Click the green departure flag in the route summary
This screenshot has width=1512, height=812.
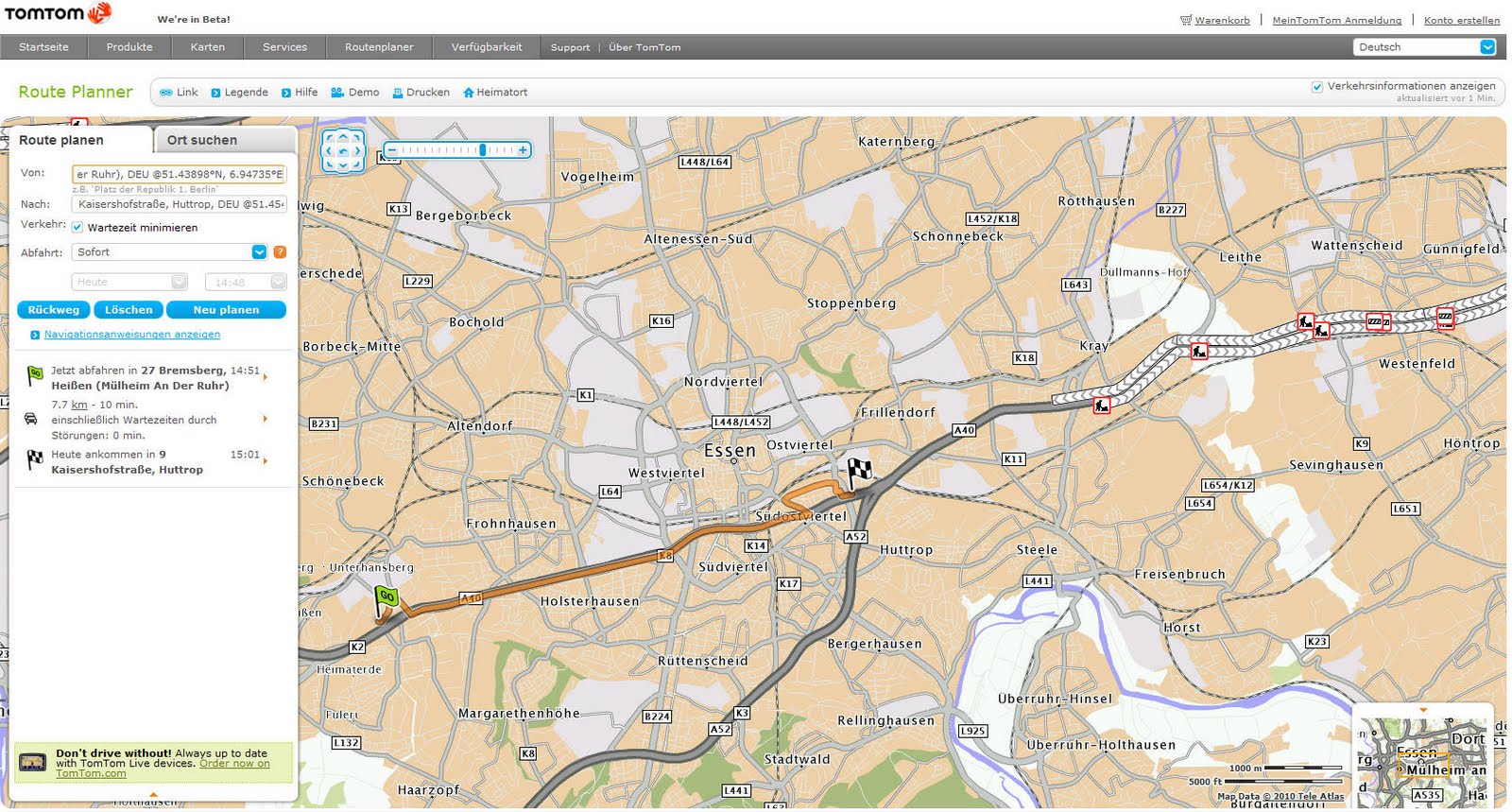tap(35, 376)
